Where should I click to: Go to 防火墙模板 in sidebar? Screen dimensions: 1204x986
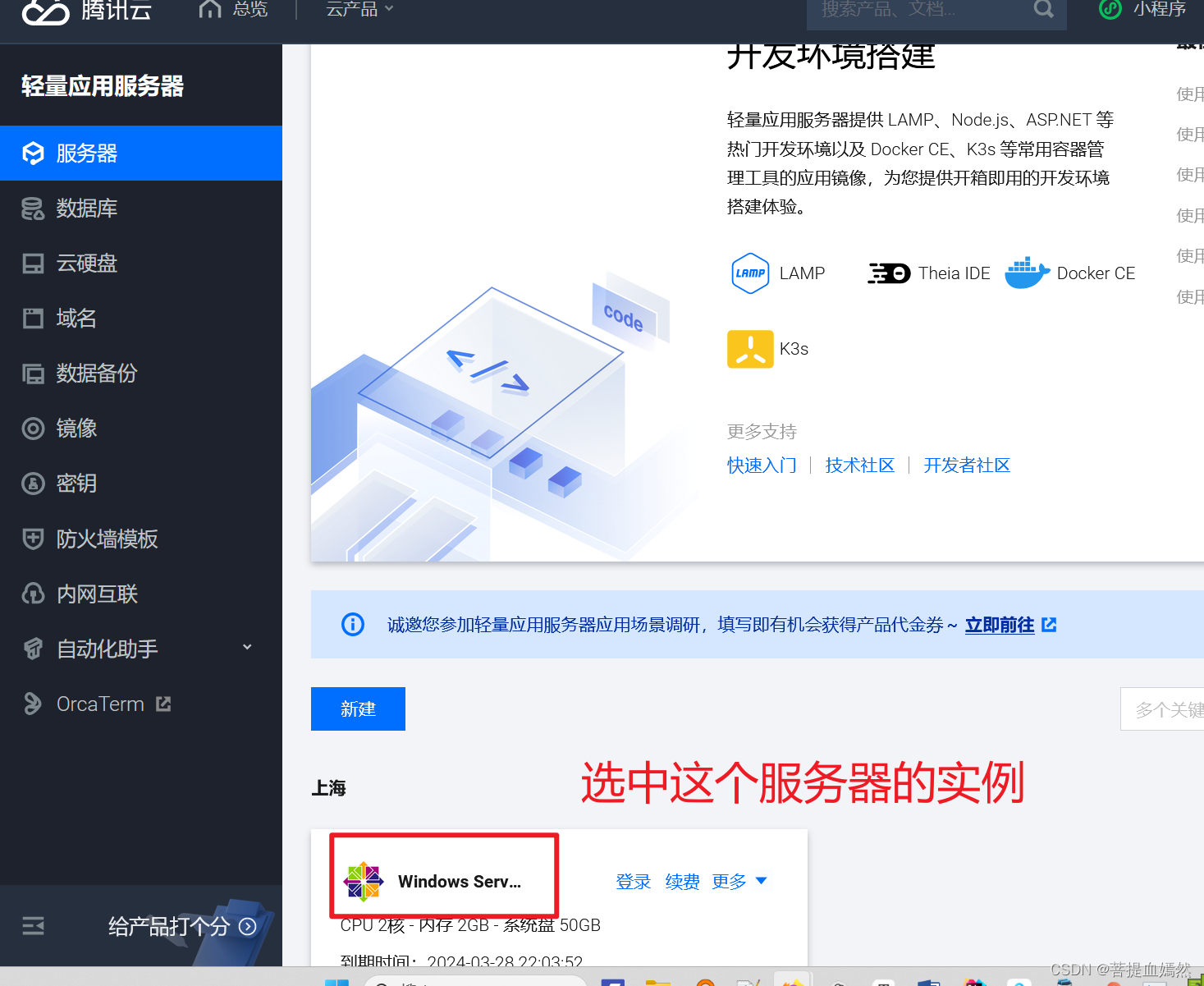tap(141, 539)
